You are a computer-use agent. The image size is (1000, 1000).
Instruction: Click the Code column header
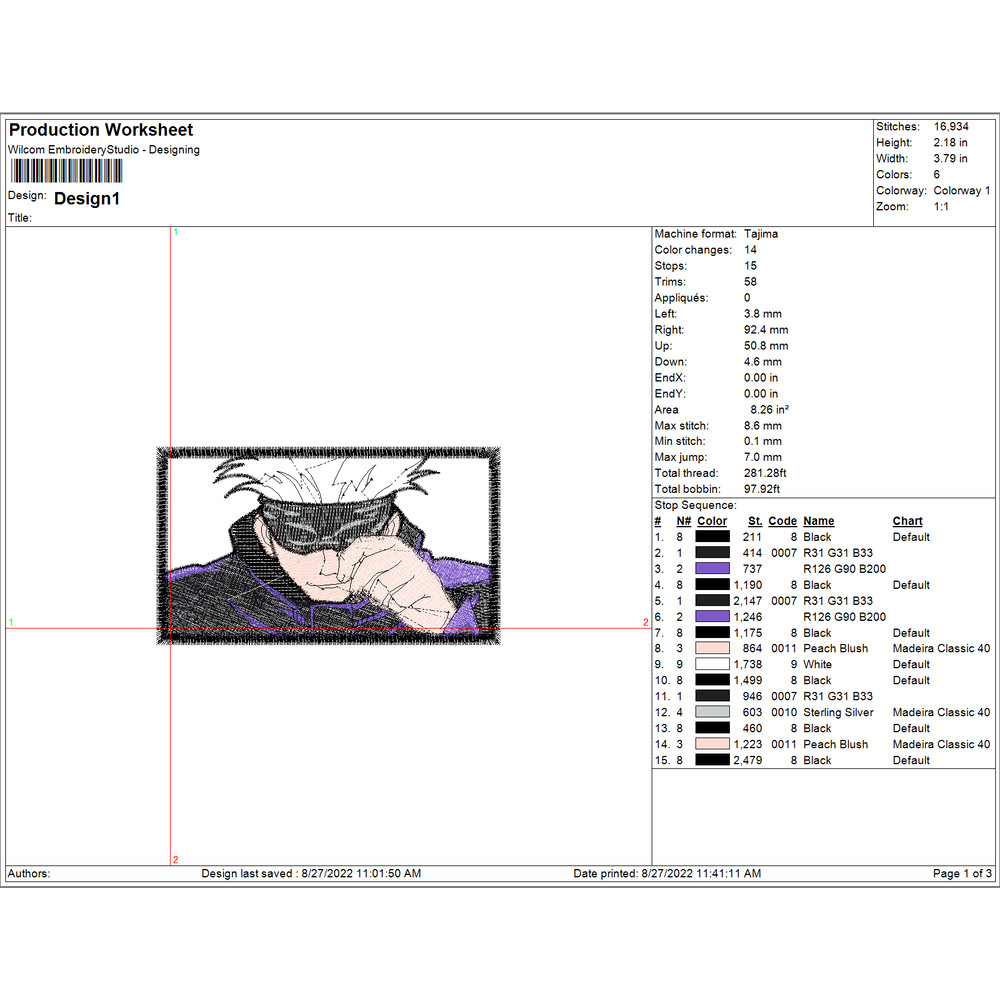tap(782, 521)
